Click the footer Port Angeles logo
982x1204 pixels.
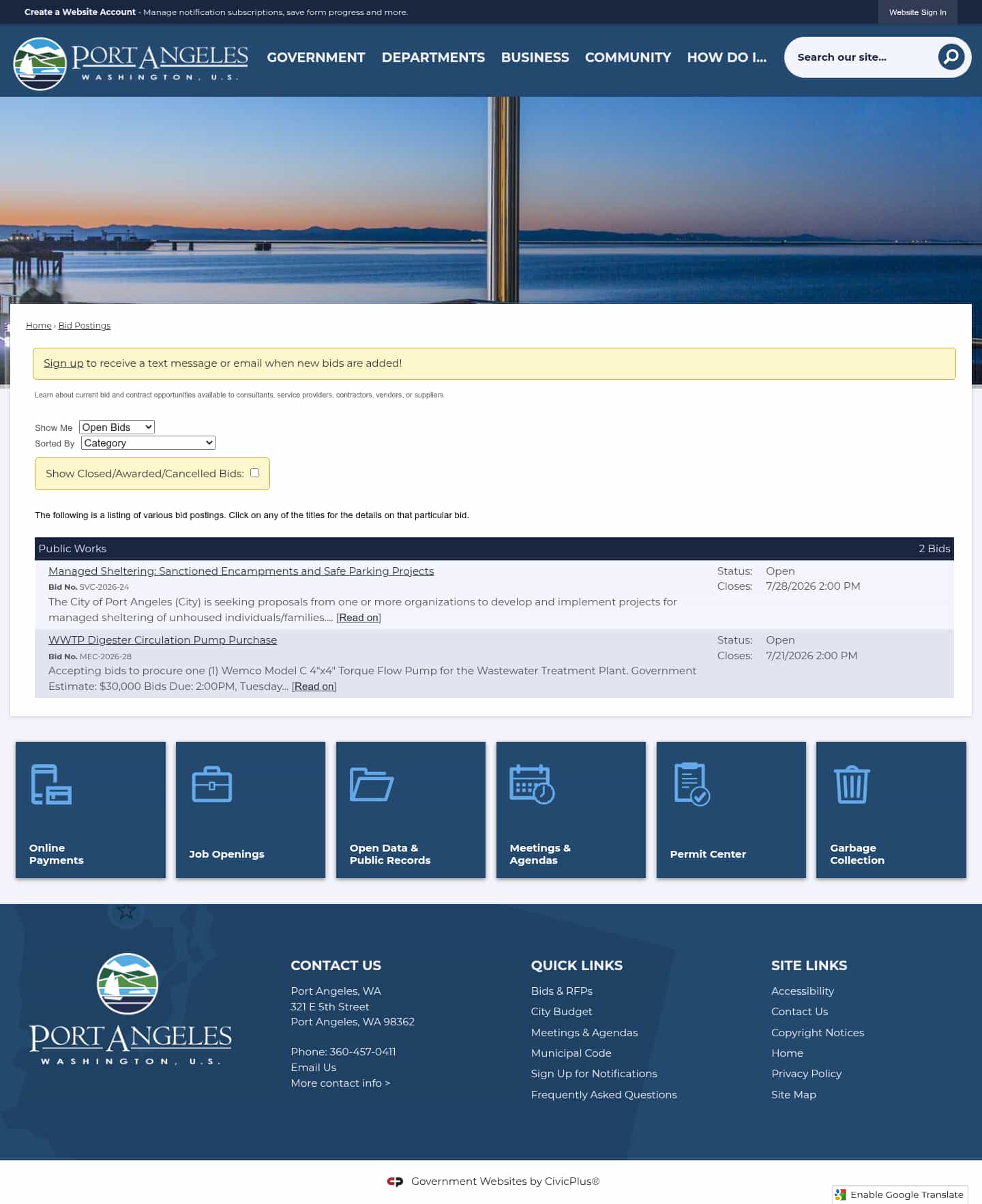(130, 1009)
